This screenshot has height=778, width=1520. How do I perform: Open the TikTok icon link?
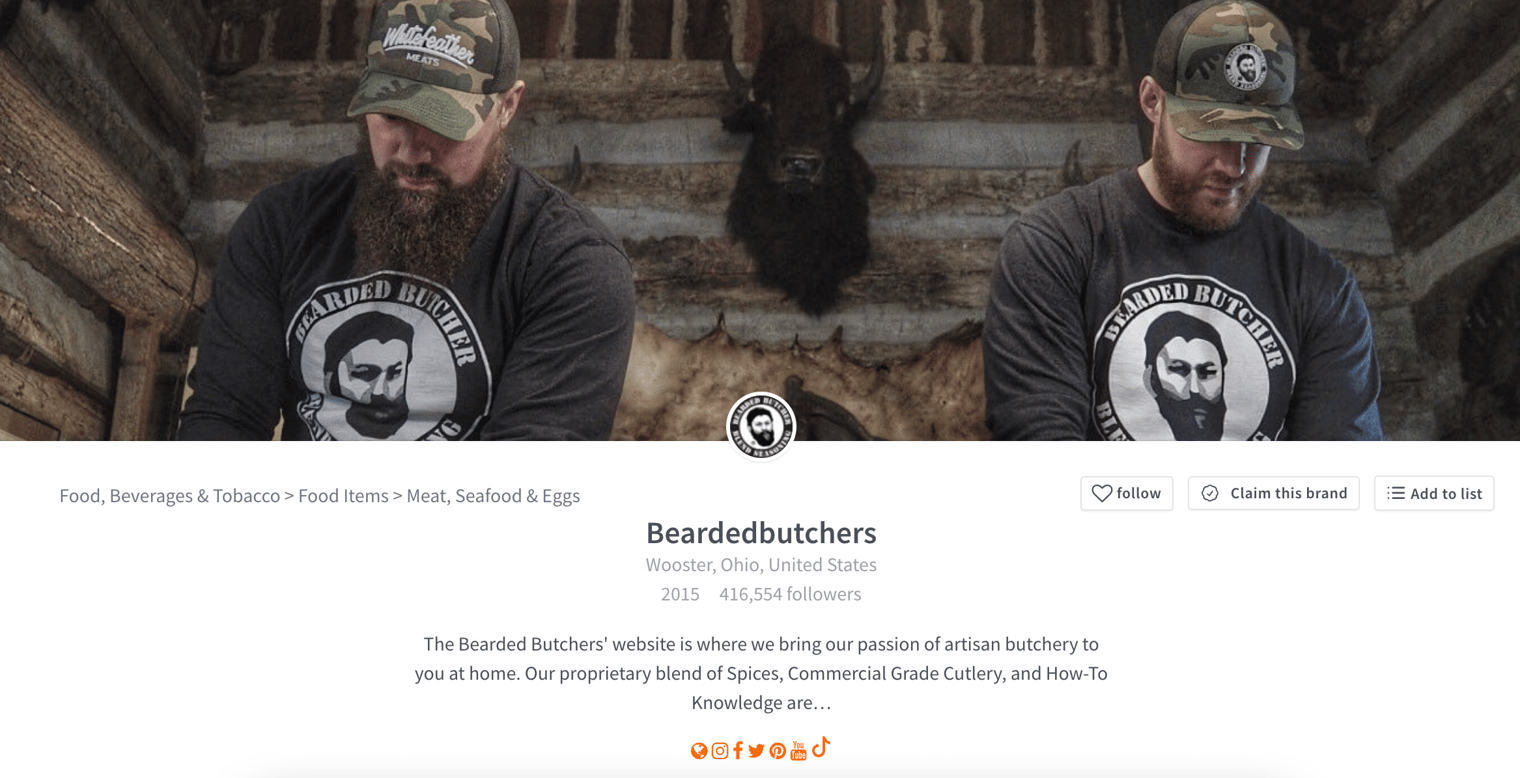tap(821, 747)
